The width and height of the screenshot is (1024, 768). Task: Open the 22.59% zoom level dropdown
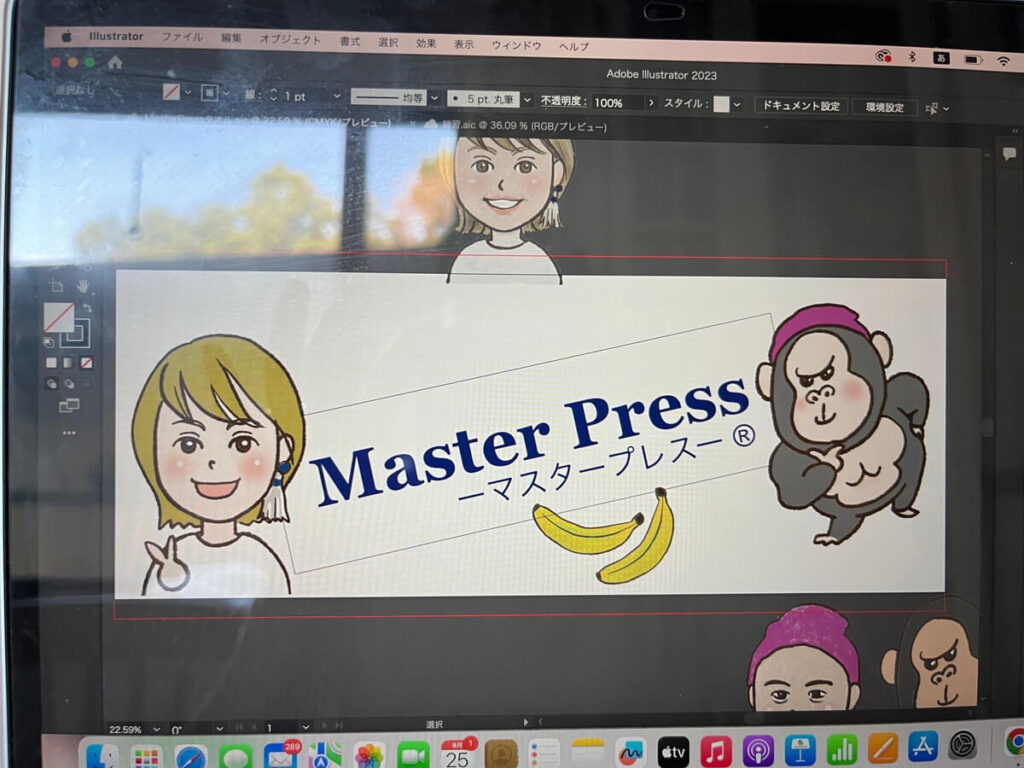pyautogui.click(x=156, y=729)
